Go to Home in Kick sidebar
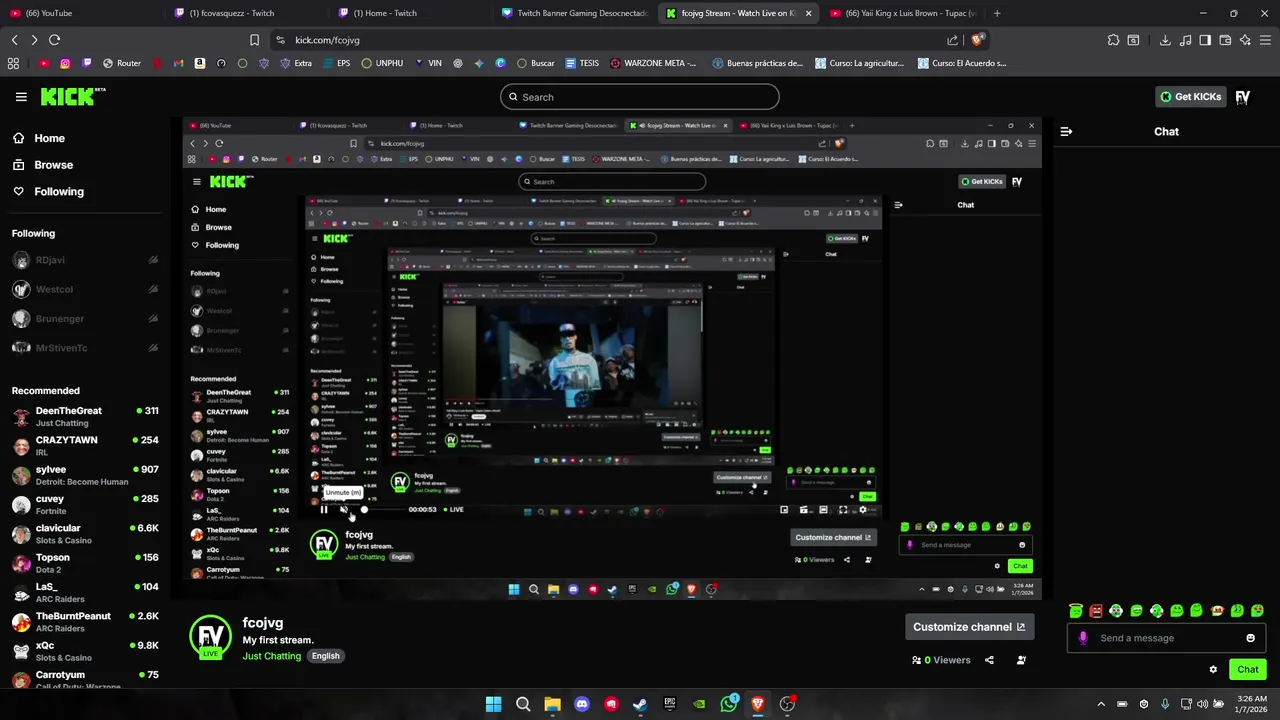The height and width of the screenshot is (720, 1280). coord(40,138)
